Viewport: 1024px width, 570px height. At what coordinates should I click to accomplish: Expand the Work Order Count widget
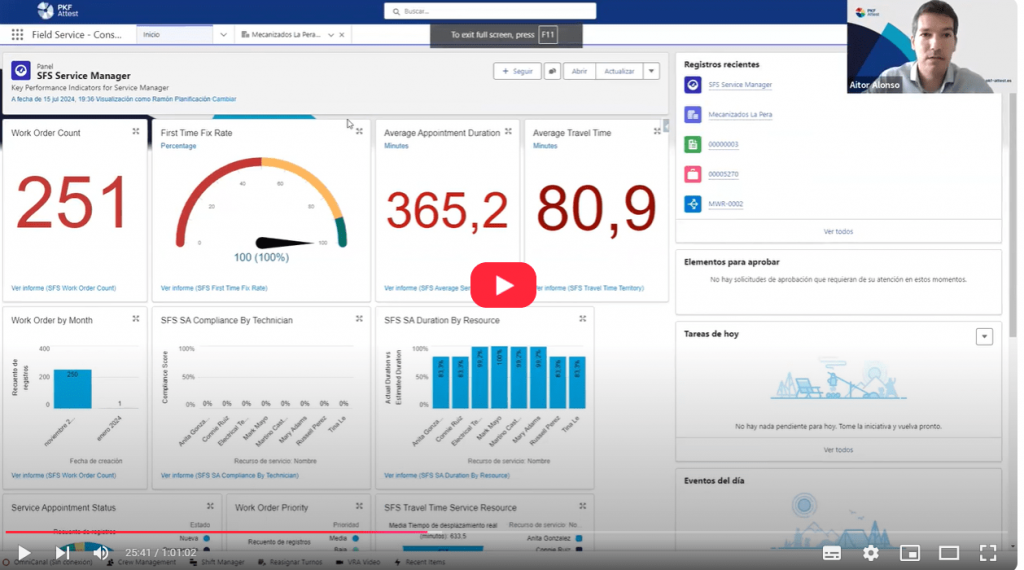tap(136, 131)
